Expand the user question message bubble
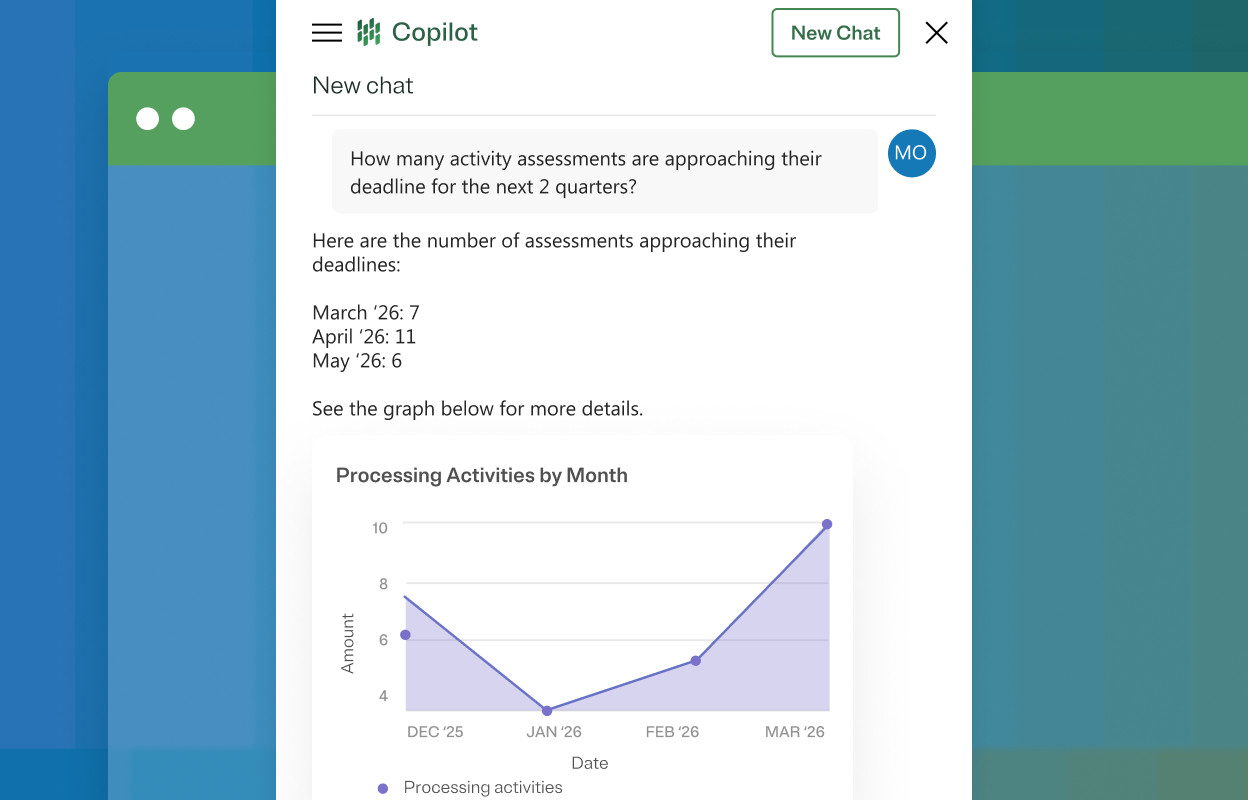 (x=604, y=170)
